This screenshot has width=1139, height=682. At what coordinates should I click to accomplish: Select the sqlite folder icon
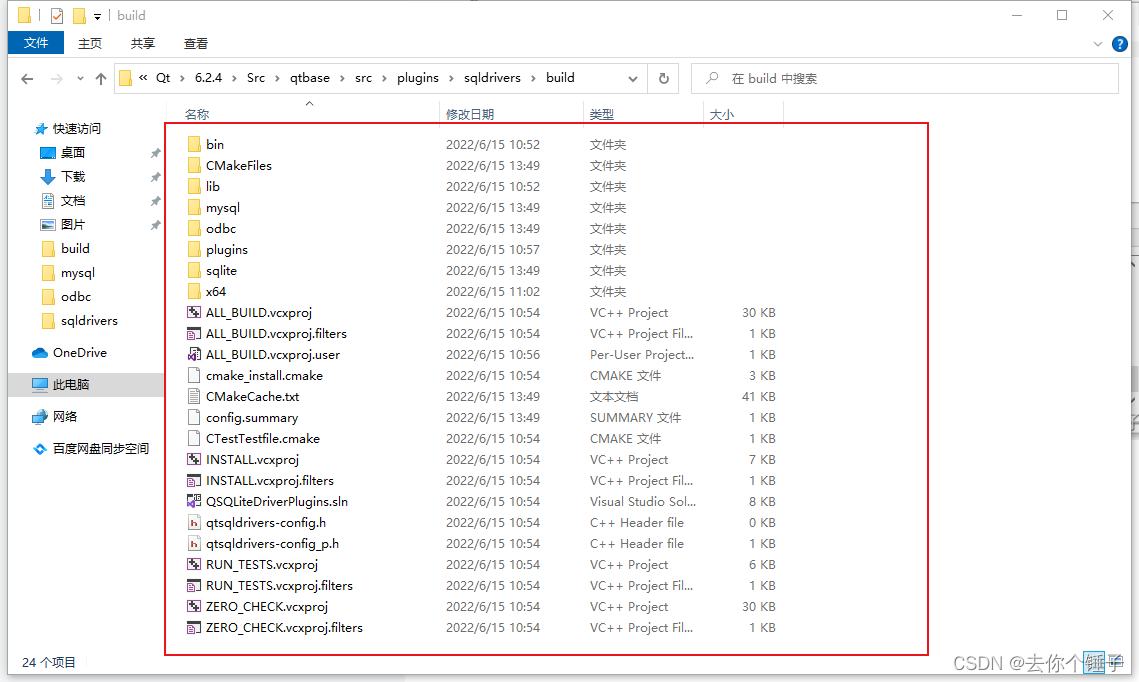[194, 271]
